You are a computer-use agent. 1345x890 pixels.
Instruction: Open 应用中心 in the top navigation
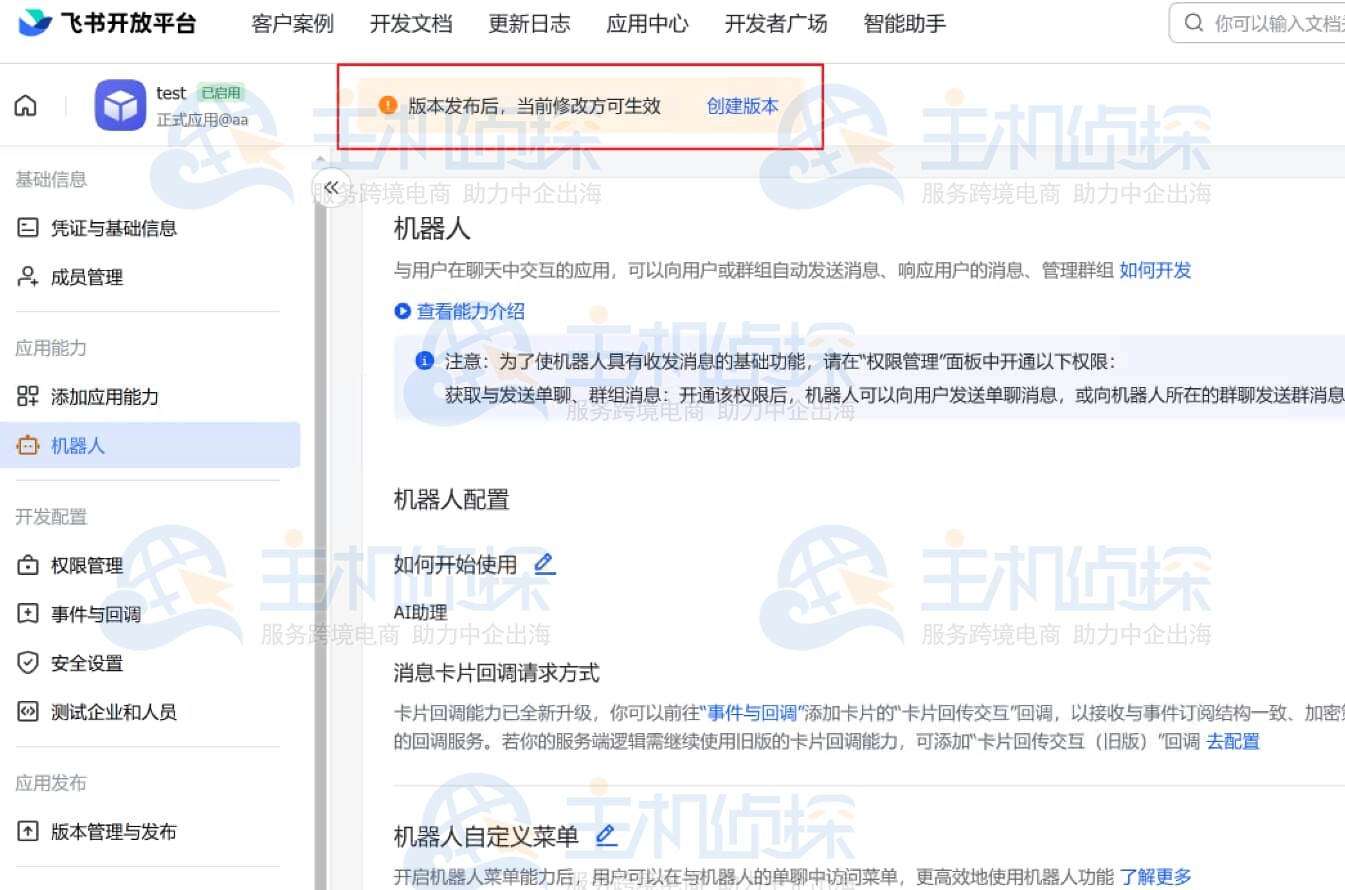(647, 24)
